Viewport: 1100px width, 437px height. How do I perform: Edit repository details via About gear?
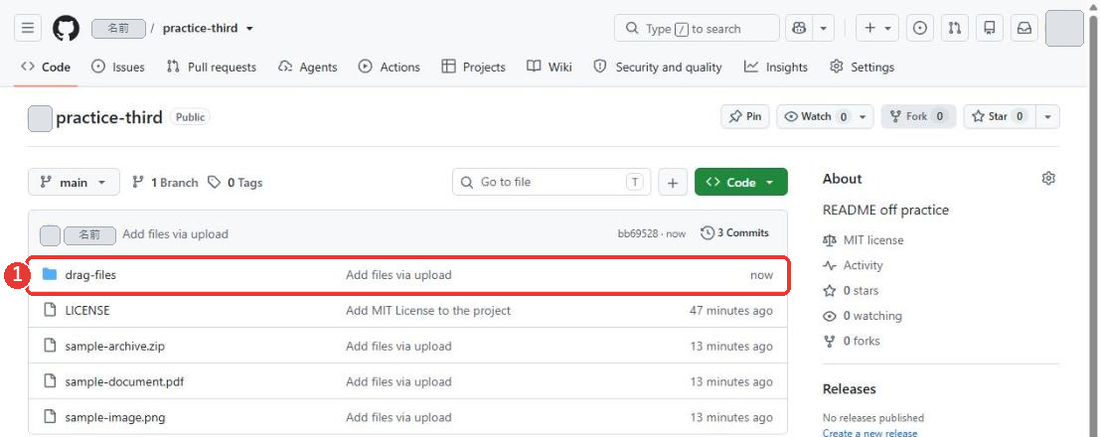1048,178
